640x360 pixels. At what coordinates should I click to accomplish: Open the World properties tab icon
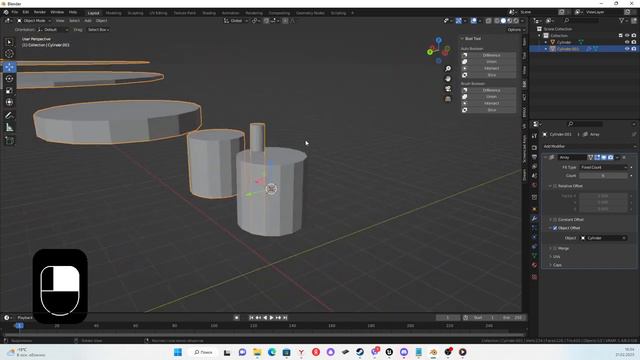pyautogui.click(x=534, y=185)
